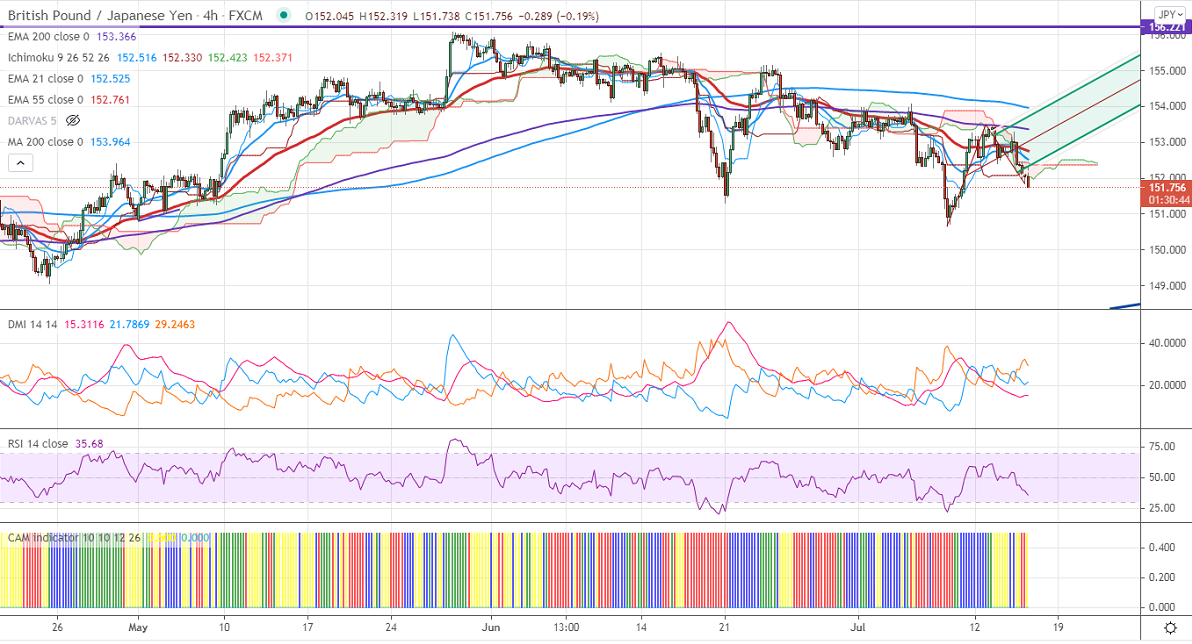Select EMA 200 close 0 indicator label
Image resolution: width=1192 pixels, height=644 pixels.
coord(49,36)
